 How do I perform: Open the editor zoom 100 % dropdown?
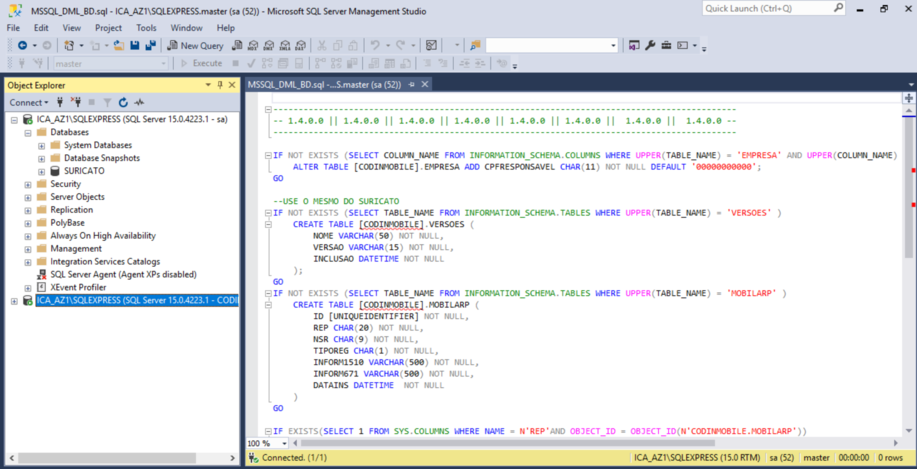285,443
